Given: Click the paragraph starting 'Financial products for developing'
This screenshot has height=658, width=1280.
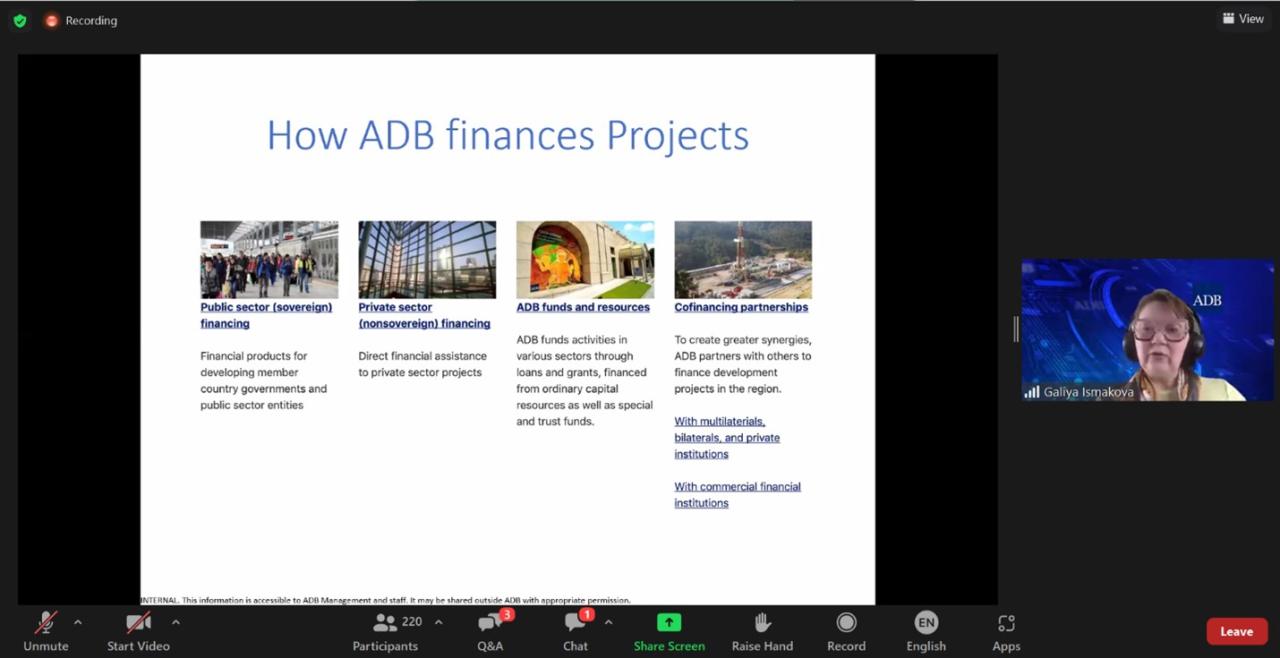Looking at the screenshot, I should pos(264,380).
